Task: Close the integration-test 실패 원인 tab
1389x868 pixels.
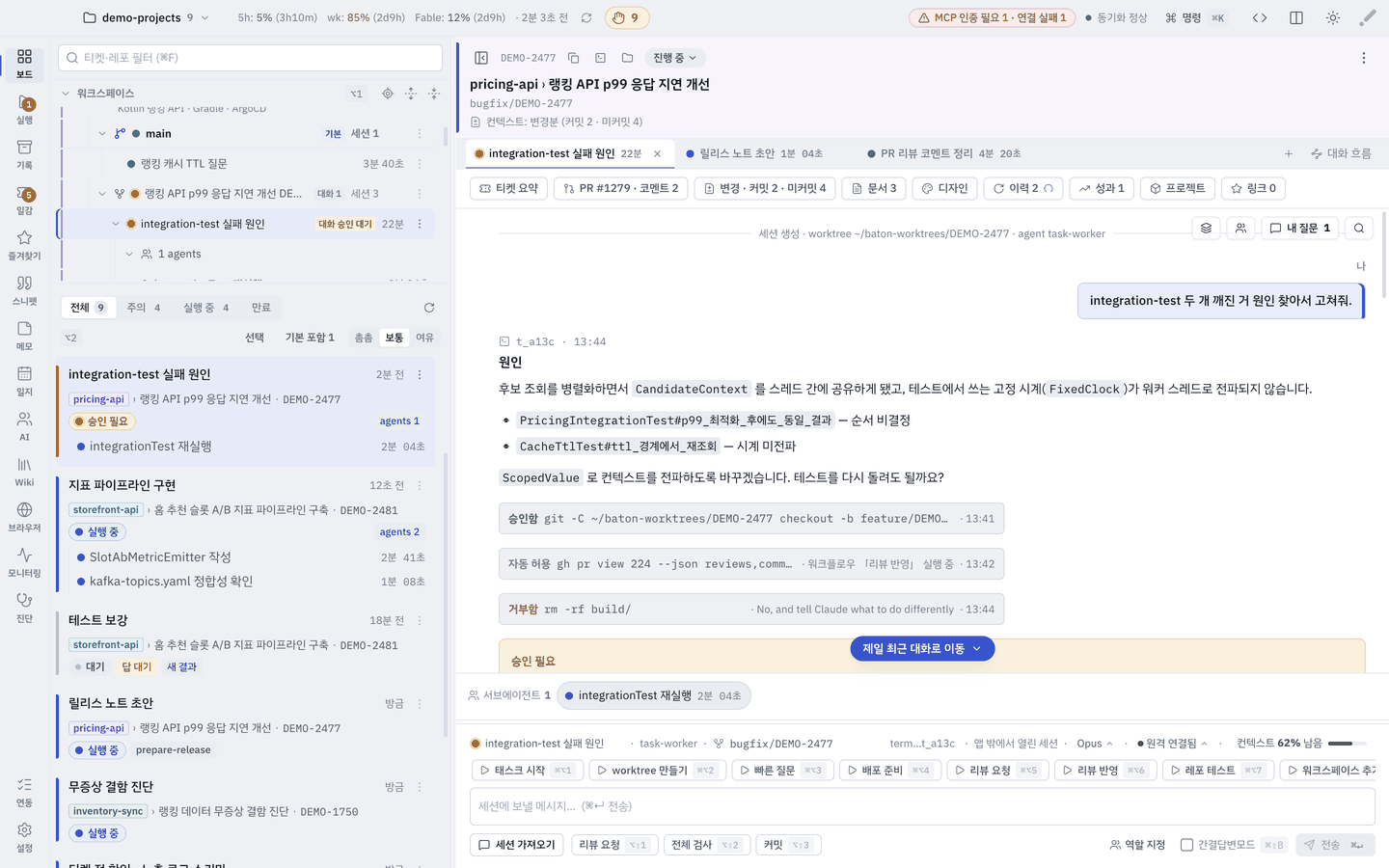Action: point(658,153)
